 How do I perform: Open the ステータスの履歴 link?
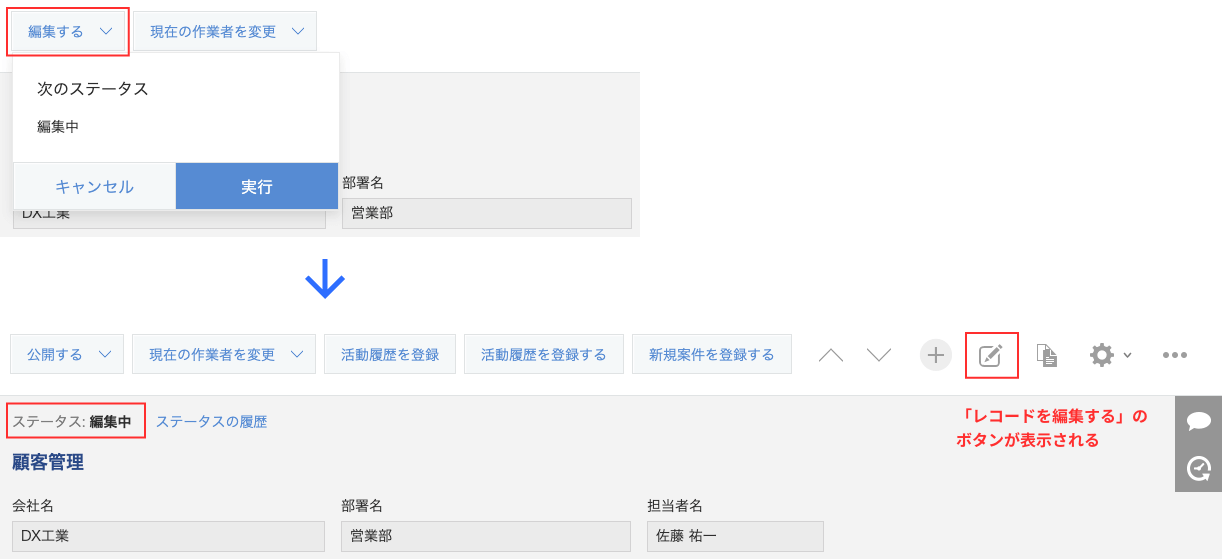[x=211, y=421]
